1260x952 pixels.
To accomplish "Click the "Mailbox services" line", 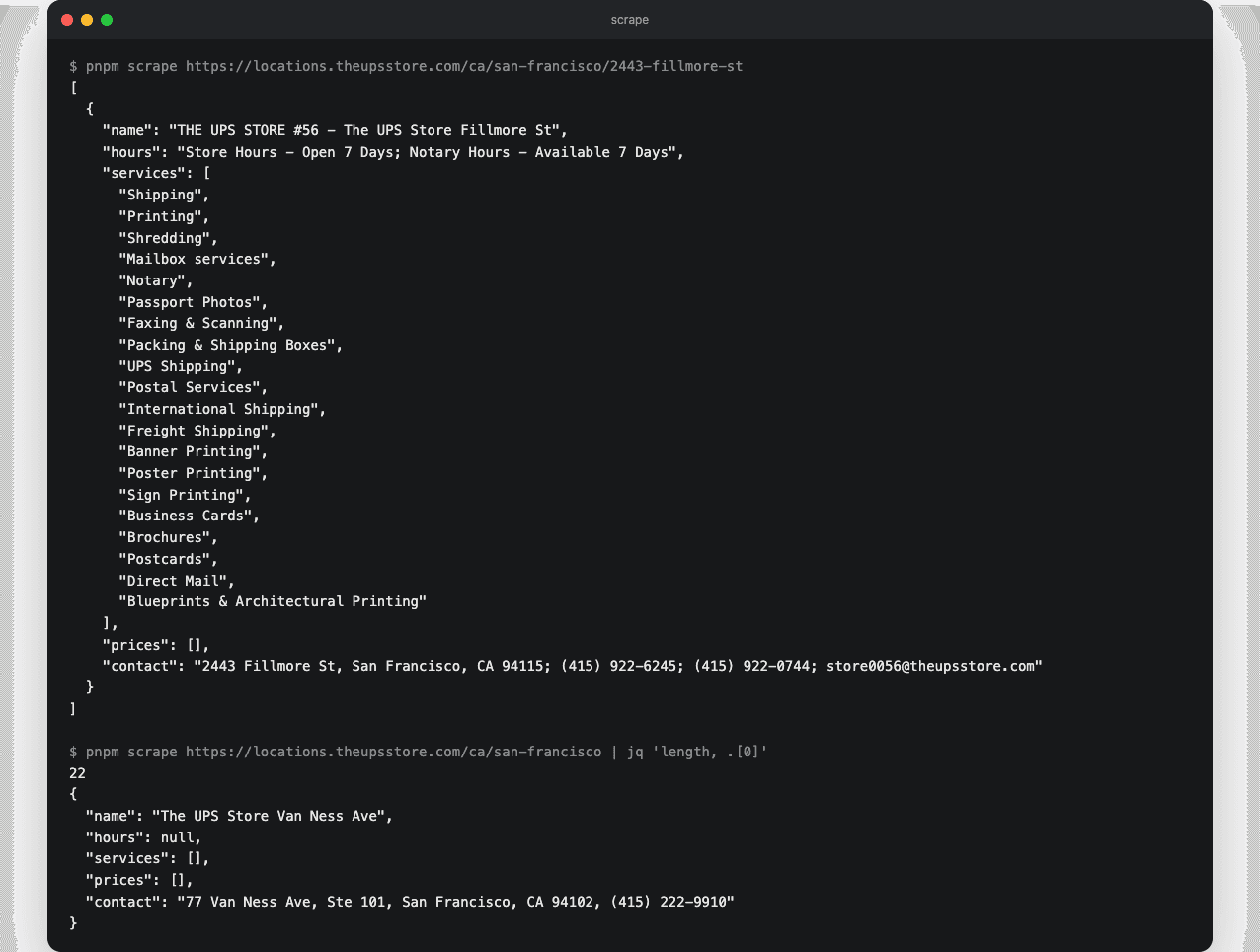I will point(197,259).
